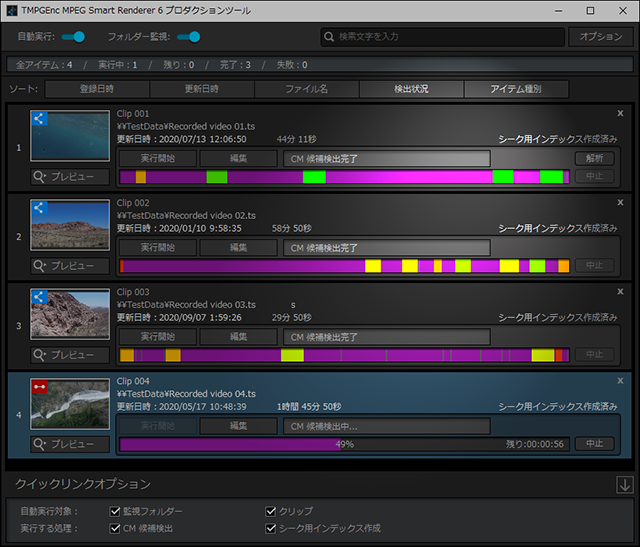Toggle クリップ checkbox
This screenshot has width=640, height=547.
pyautogui.click(x=270, y=511)
